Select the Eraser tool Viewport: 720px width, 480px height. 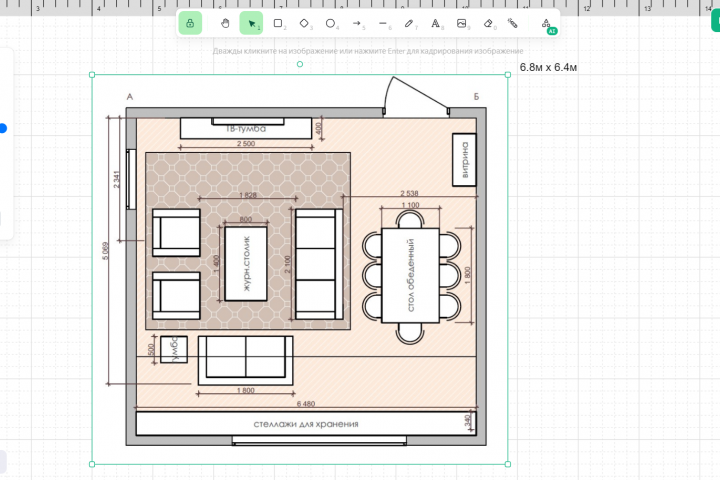pyautogui.click(x=488, y=23)
